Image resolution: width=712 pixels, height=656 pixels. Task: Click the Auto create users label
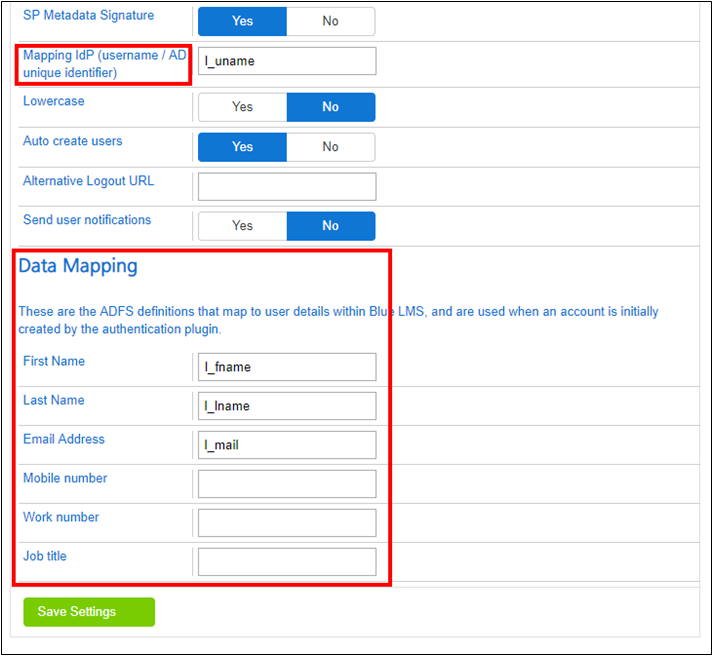pyautogui.click(x=73, y=141)
